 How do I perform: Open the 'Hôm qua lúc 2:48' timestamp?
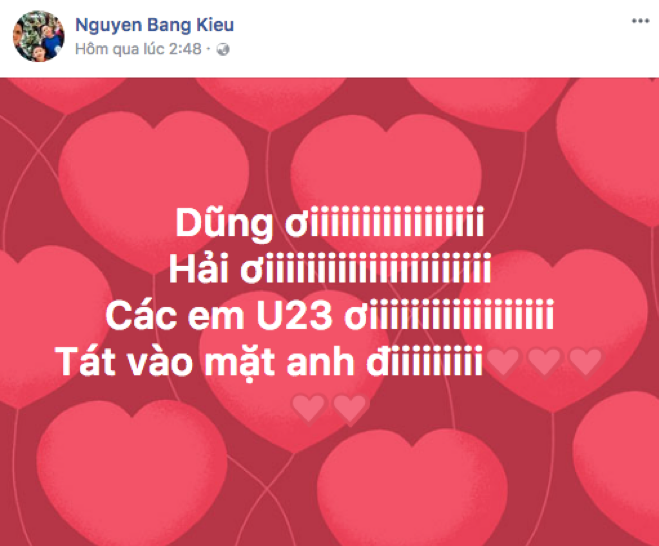tap(138, 49)
